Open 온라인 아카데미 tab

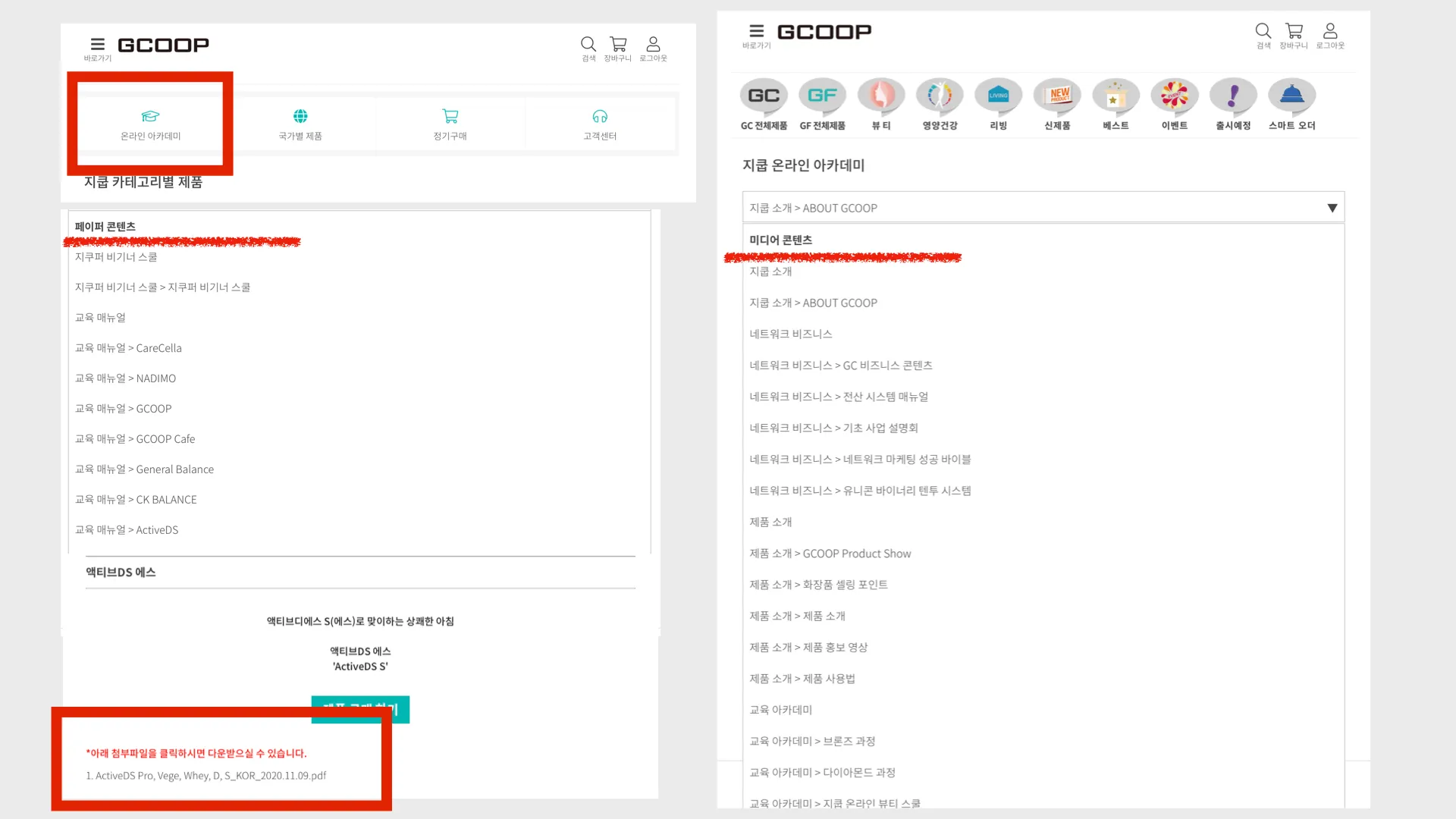pos(150,124)
